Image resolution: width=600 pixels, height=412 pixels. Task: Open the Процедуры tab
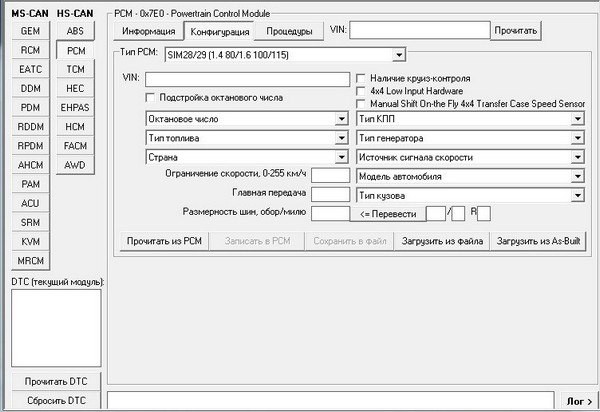pyautogui.click(x=289, y=31)
